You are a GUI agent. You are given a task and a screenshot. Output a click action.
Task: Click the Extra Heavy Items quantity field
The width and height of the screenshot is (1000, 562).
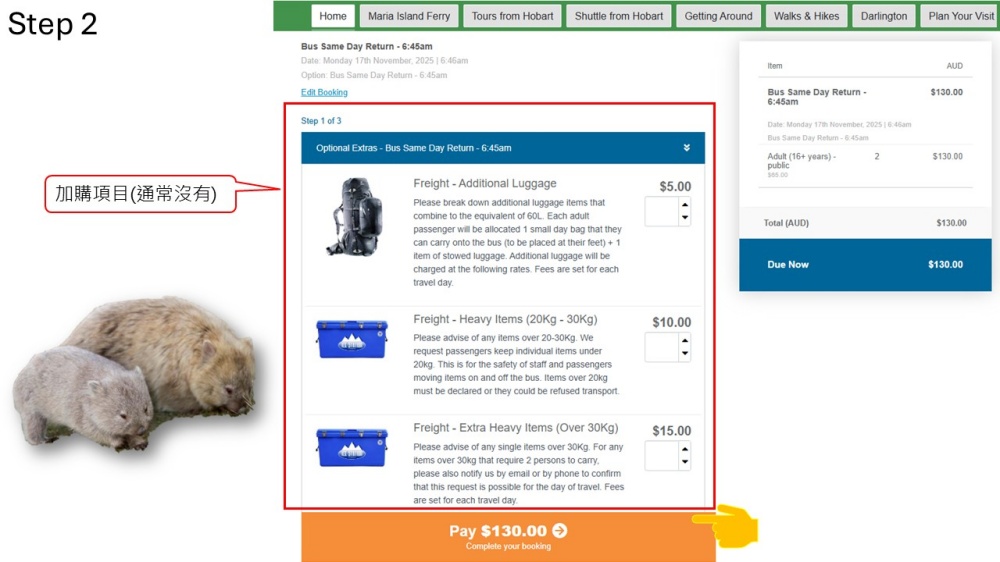coord(662,456)
